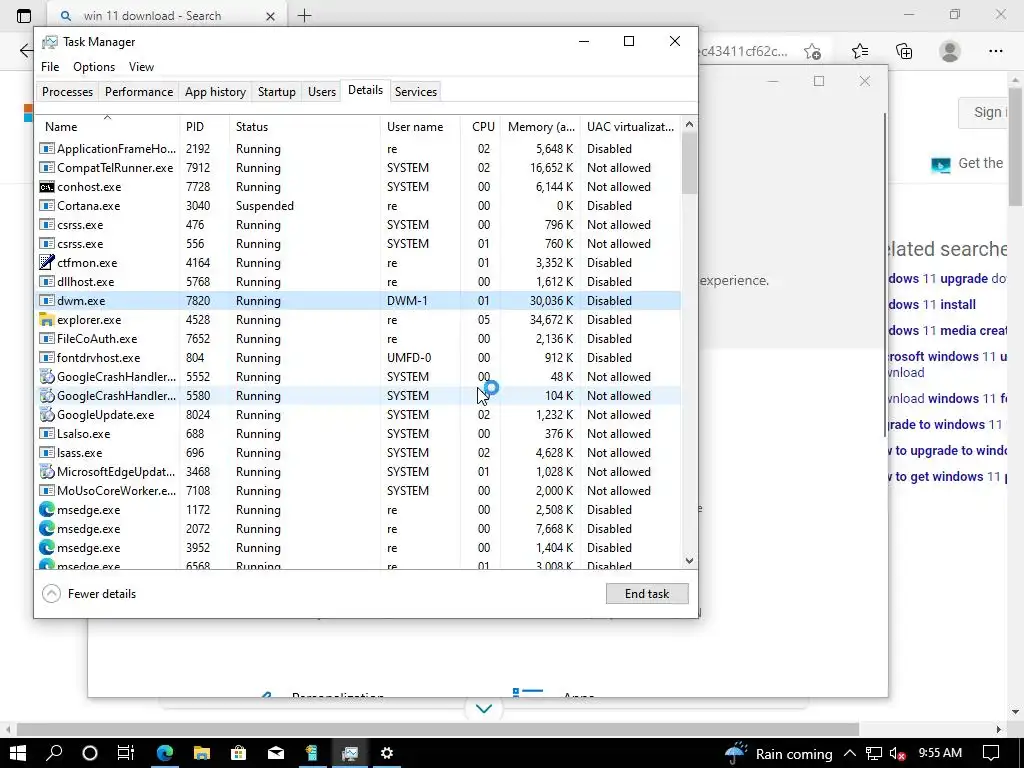Select the Cortana.exe process icon
The height and width of the screenshot is (768, 1024).
pos(46,206)
